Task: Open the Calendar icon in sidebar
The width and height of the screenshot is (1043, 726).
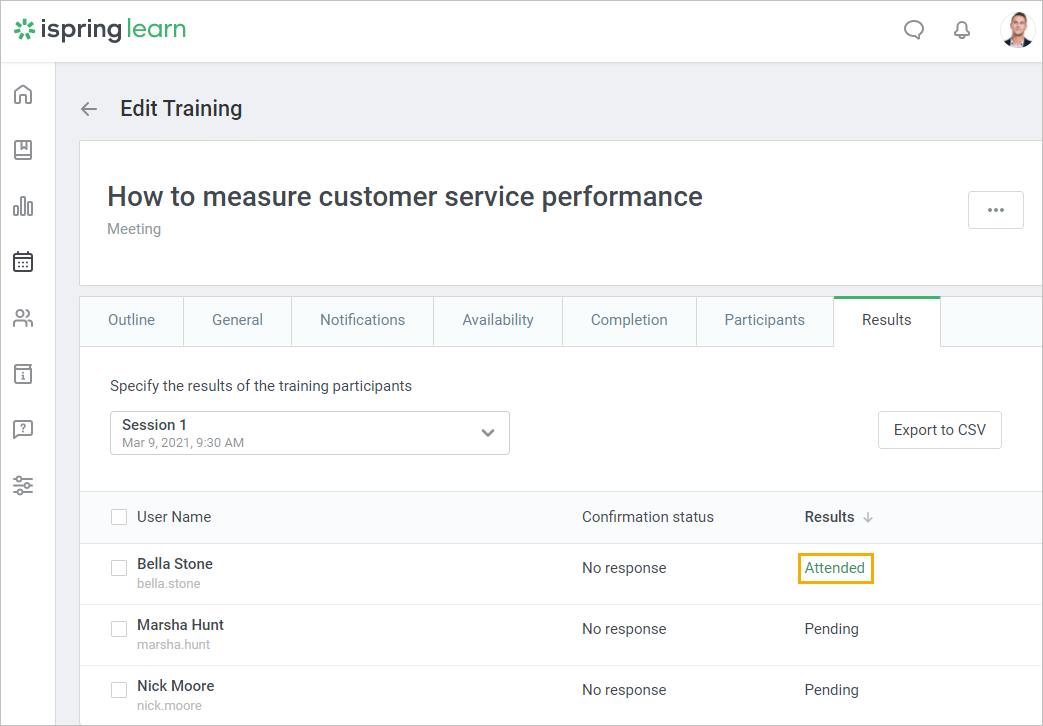Action: click(23, 262)
